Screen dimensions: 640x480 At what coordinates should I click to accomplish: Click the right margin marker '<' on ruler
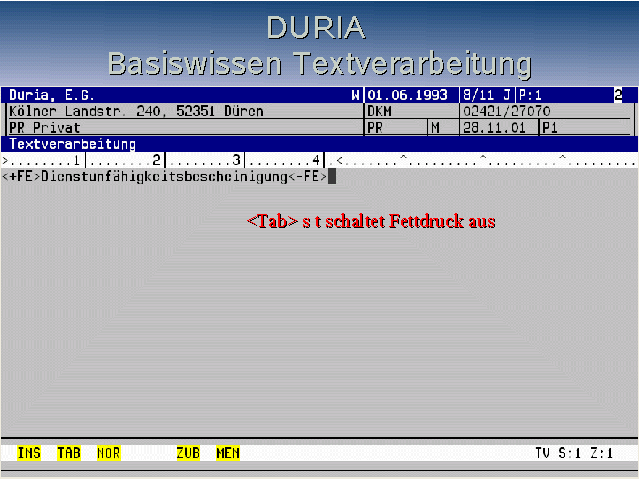point(340,160)
